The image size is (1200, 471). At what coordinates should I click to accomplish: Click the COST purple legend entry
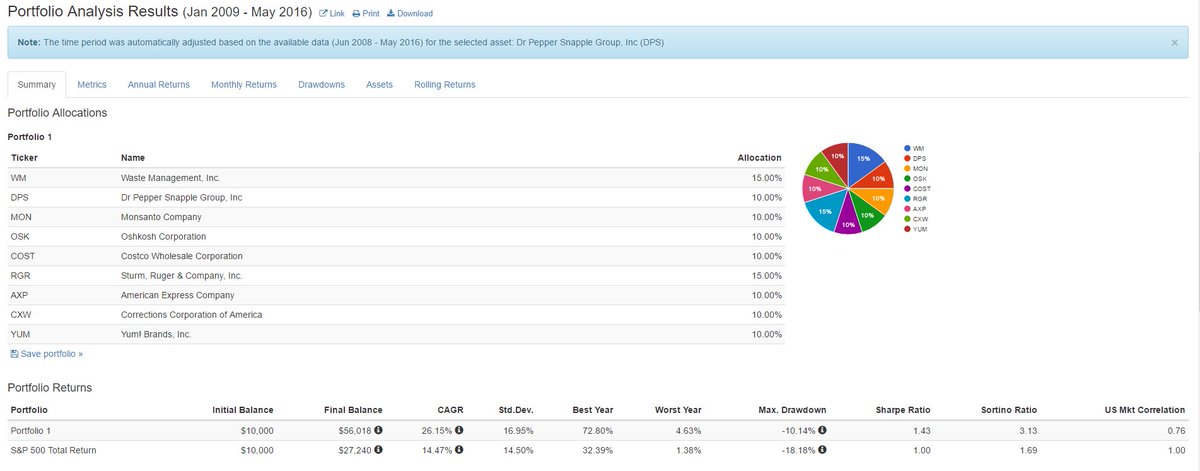(917, 188)
